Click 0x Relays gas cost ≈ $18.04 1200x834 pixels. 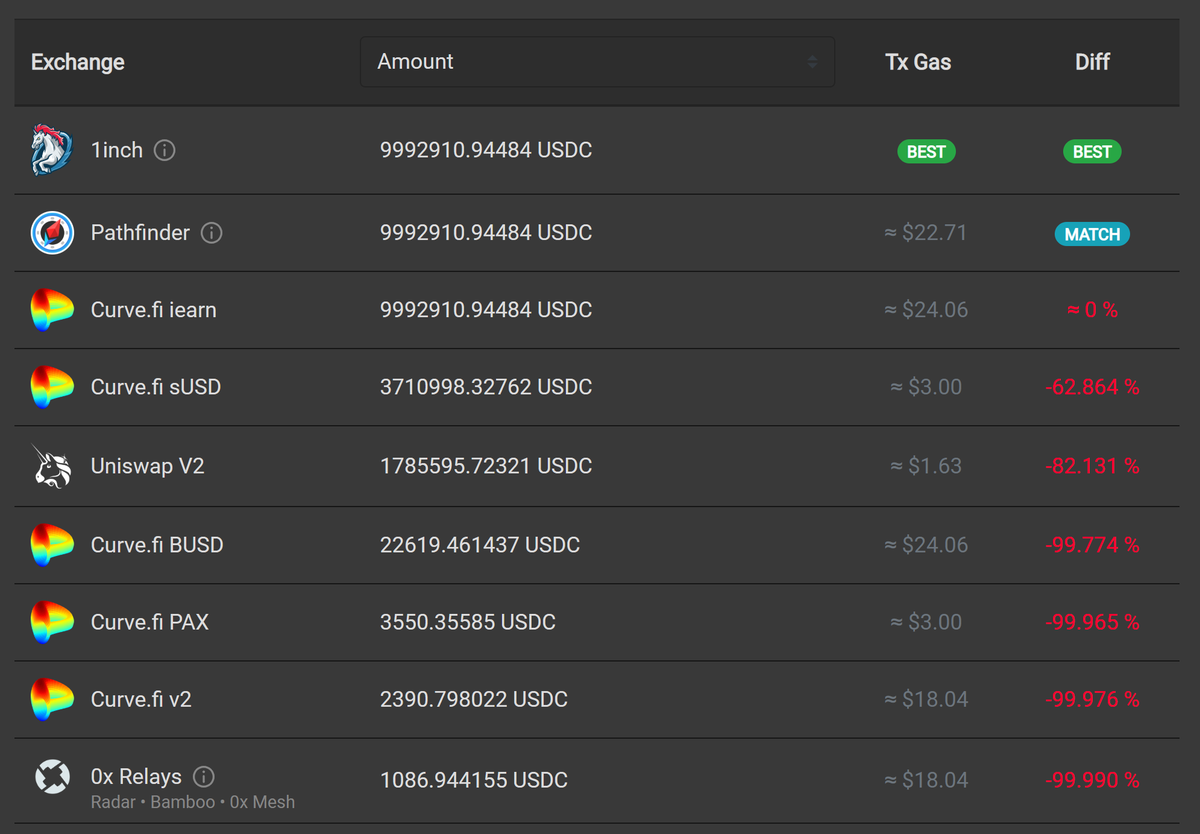(926, 780)
